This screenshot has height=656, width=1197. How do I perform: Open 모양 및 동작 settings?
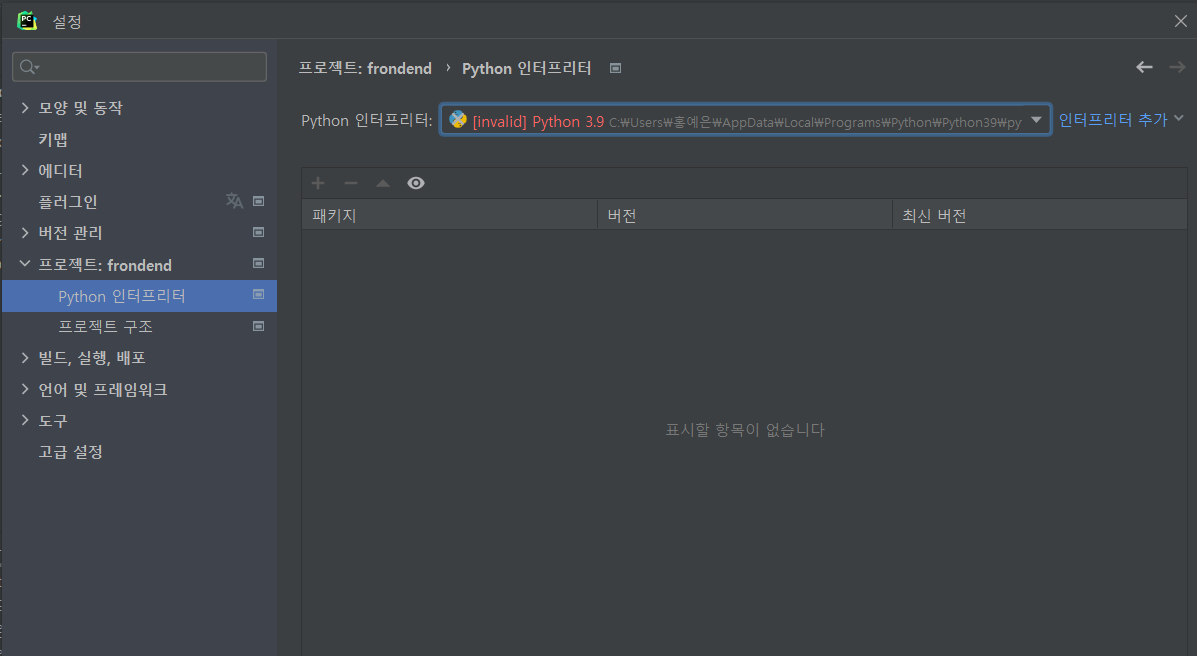[x=80, y=108]
